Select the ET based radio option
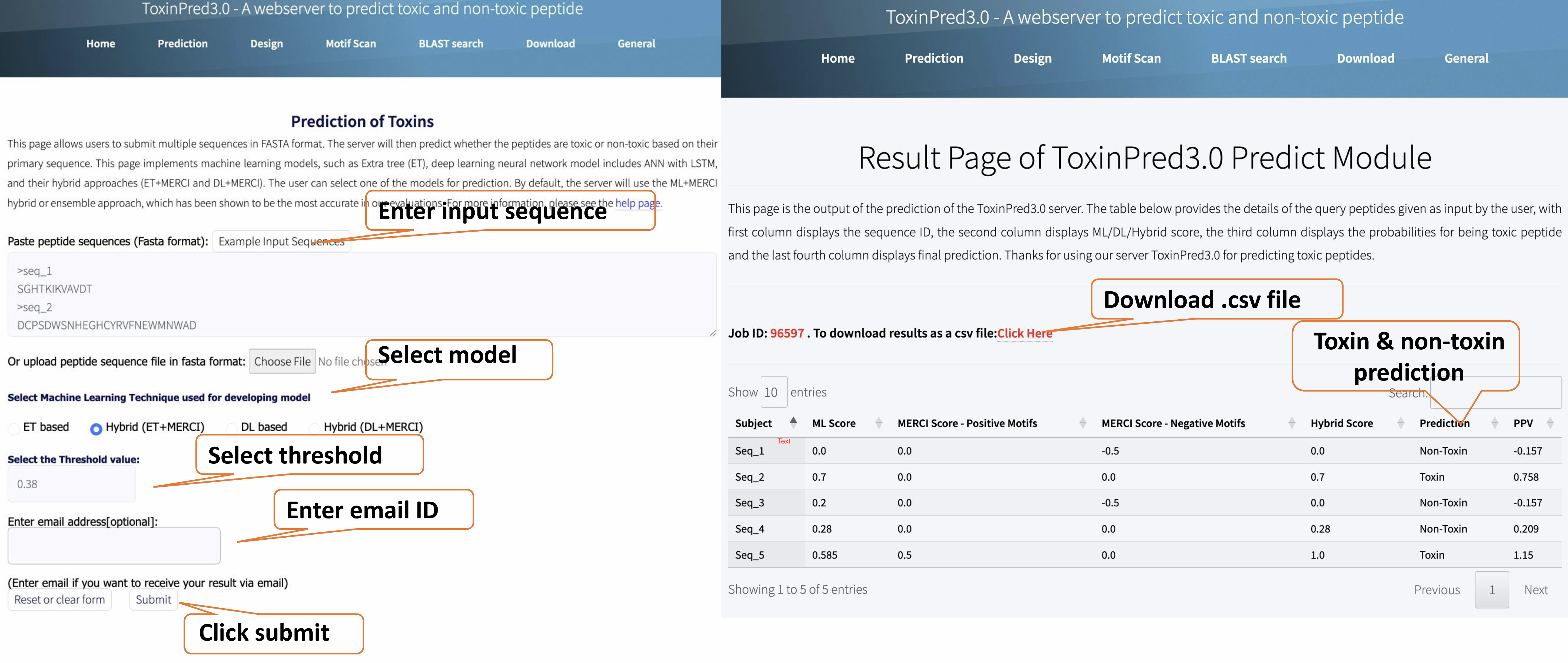Screen dimensions: 1568x663 coord(14,428)
